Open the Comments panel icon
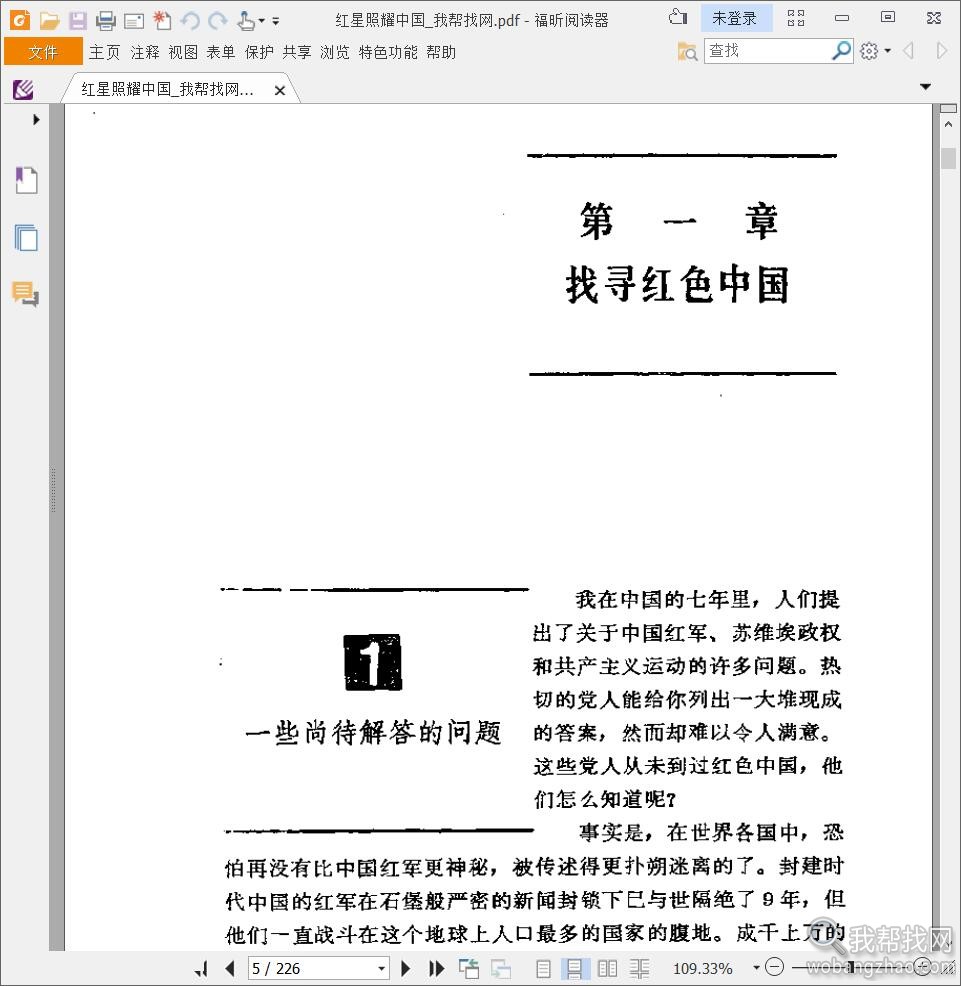The image size is (961, 986). click(x=25, y=294)
